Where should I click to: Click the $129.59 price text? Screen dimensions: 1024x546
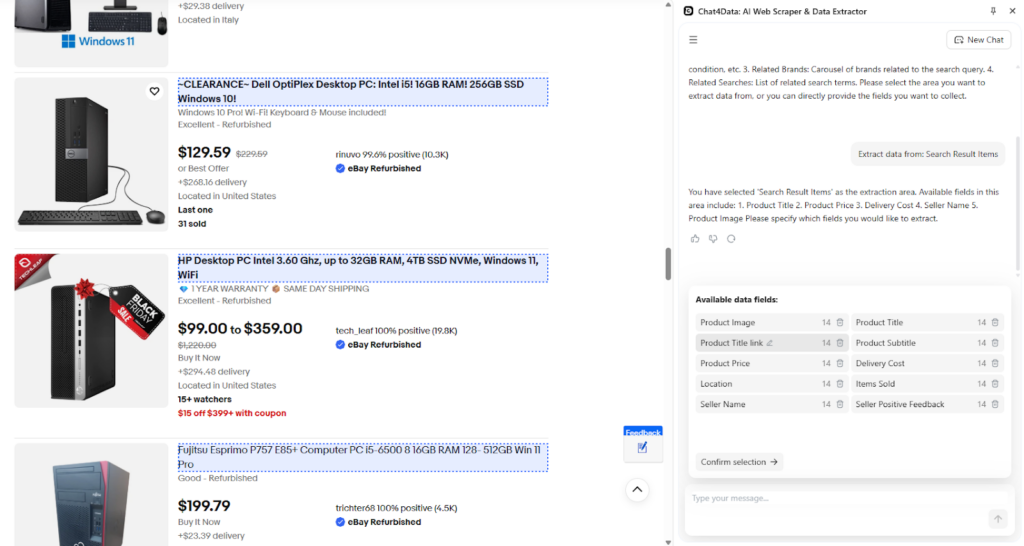click(x=204, y=153)
